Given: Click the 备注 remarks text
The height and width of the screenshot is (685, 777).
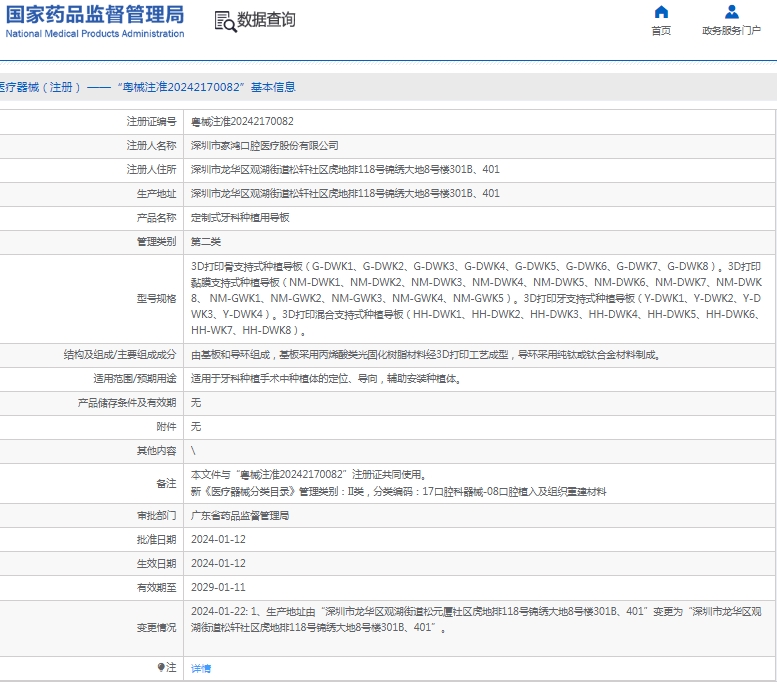Looking at the screenshot, I should click(x=398, y=483).
